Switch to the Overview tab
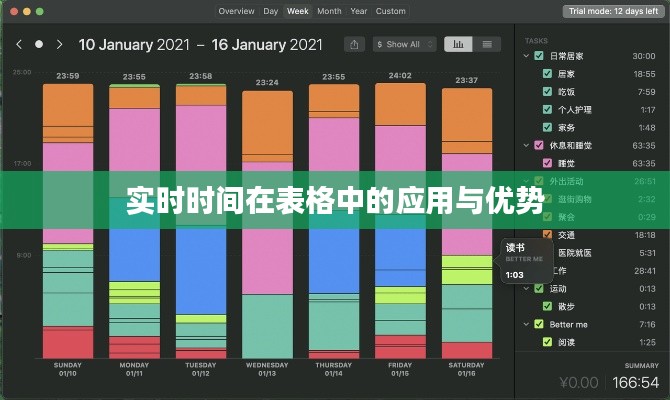Viewport: 670px width, 400px height. tap(236, 11)
